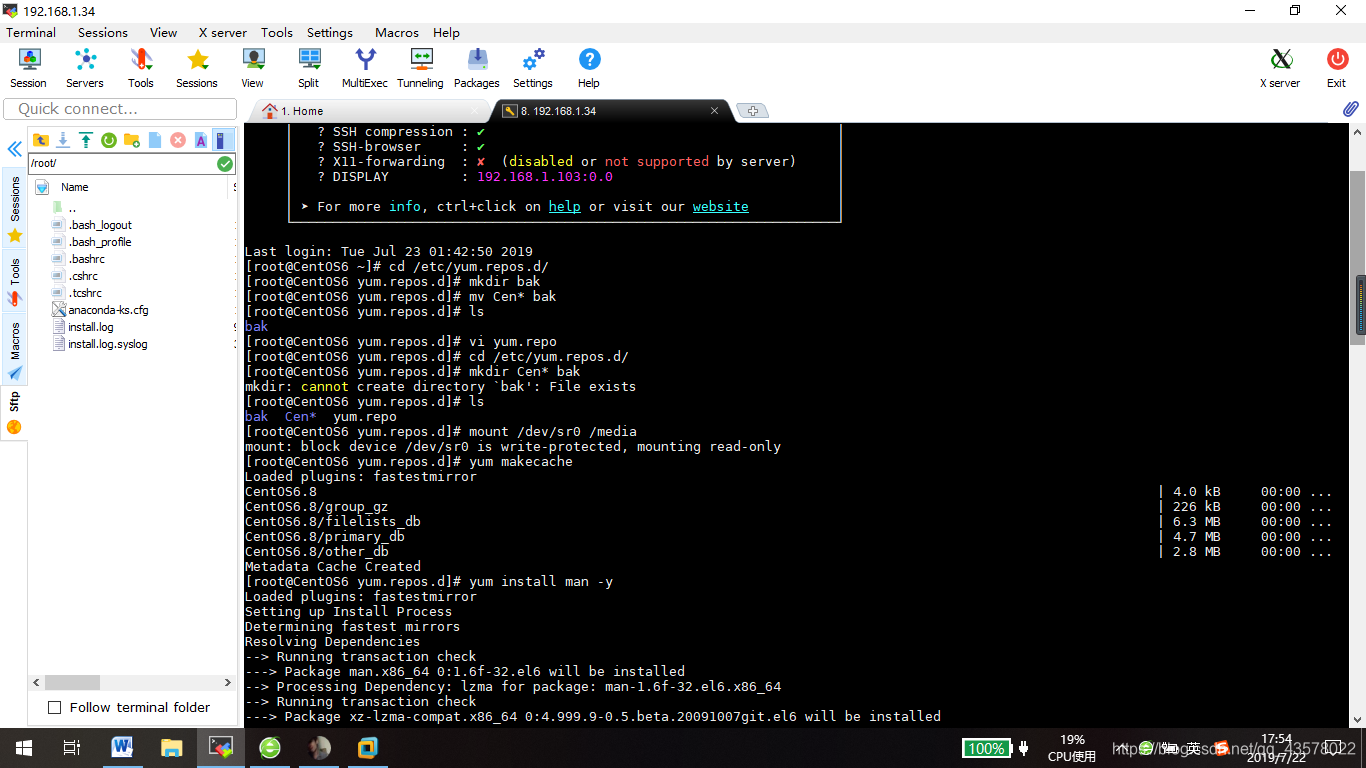1366x768 pixels.
Task: Open the Terminal menu
Action: click(x=31, y=32)
